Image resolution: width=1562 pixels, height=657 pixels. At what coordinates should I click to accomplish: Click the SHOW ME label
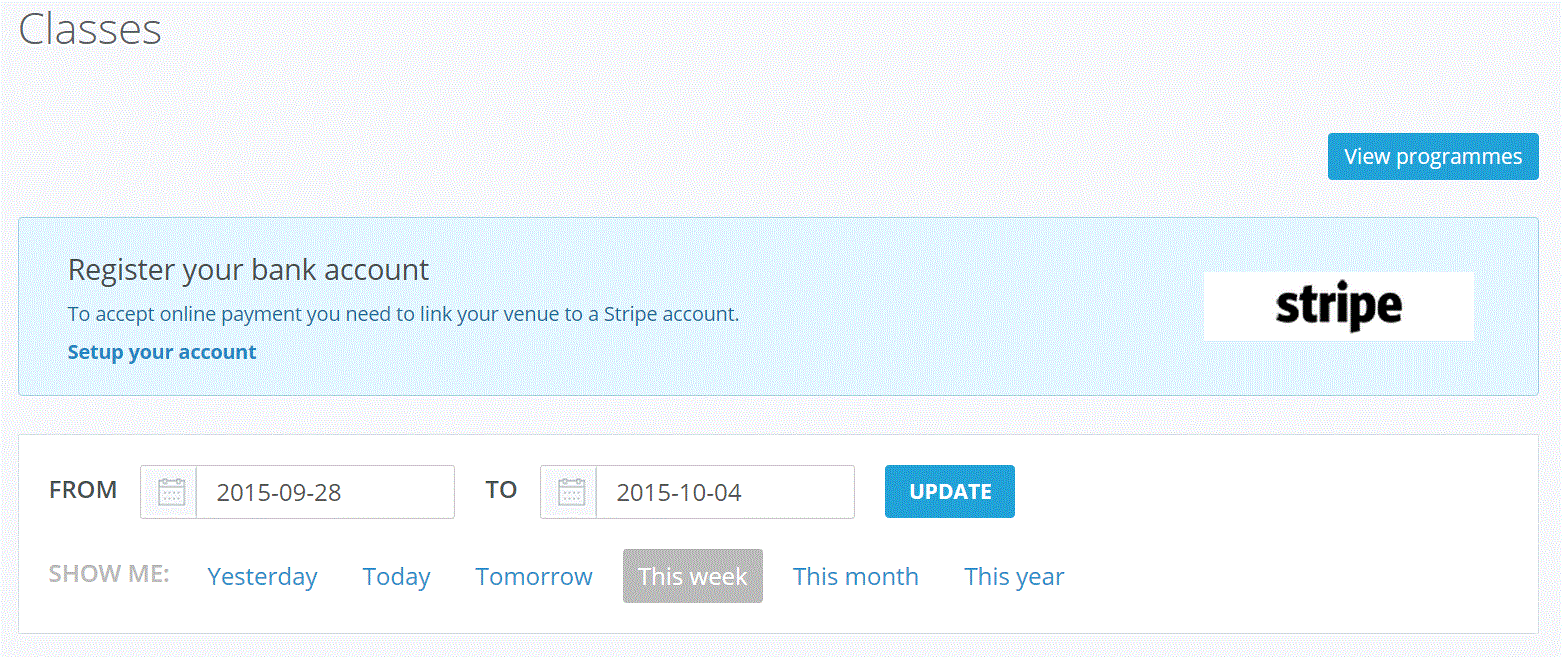pyautogui.click(x=109, y=575)
